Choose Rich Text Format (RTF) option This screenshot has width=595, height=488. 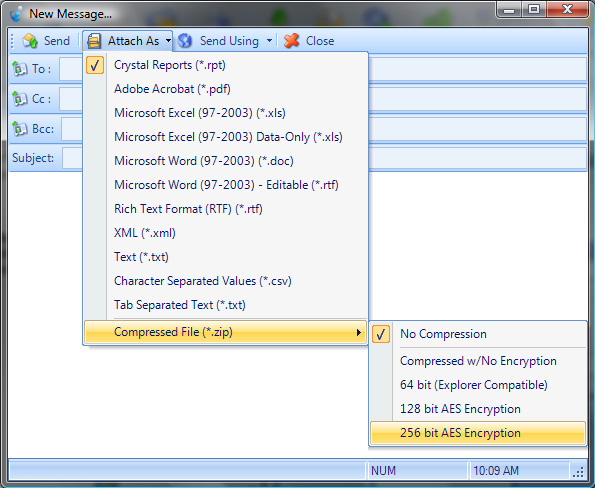(x=225, y=209)
